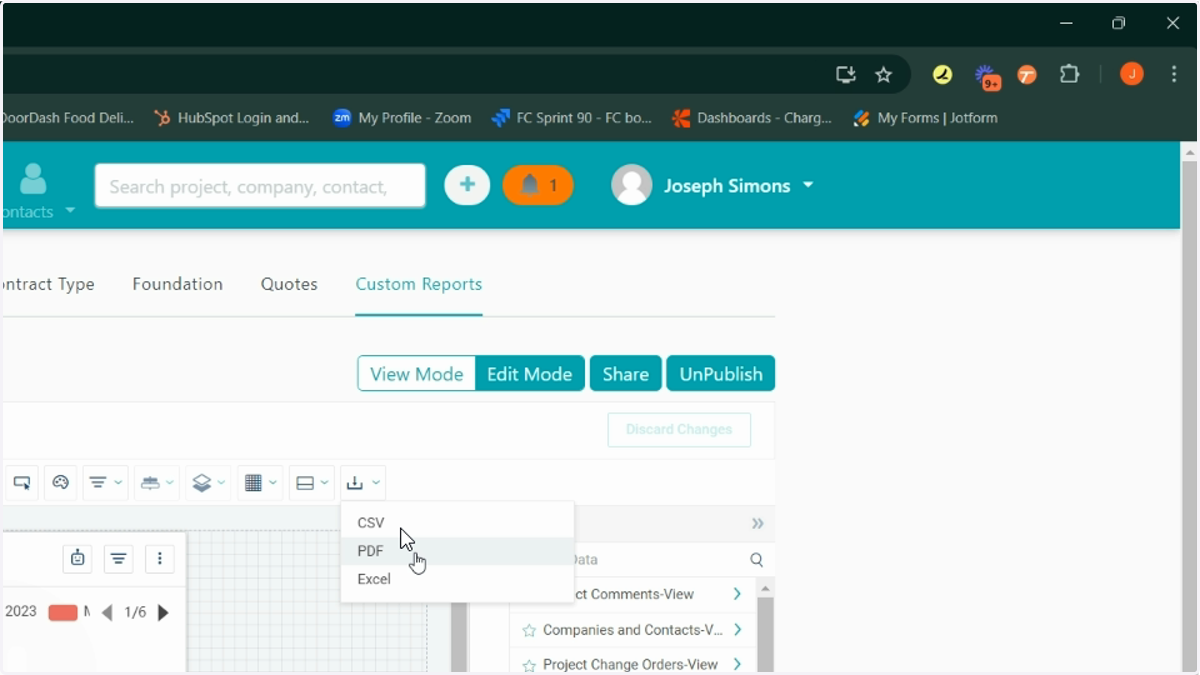The image size is (1200, 675).
Task: Choose PDF from export menu
Action: tap(457, 551)
